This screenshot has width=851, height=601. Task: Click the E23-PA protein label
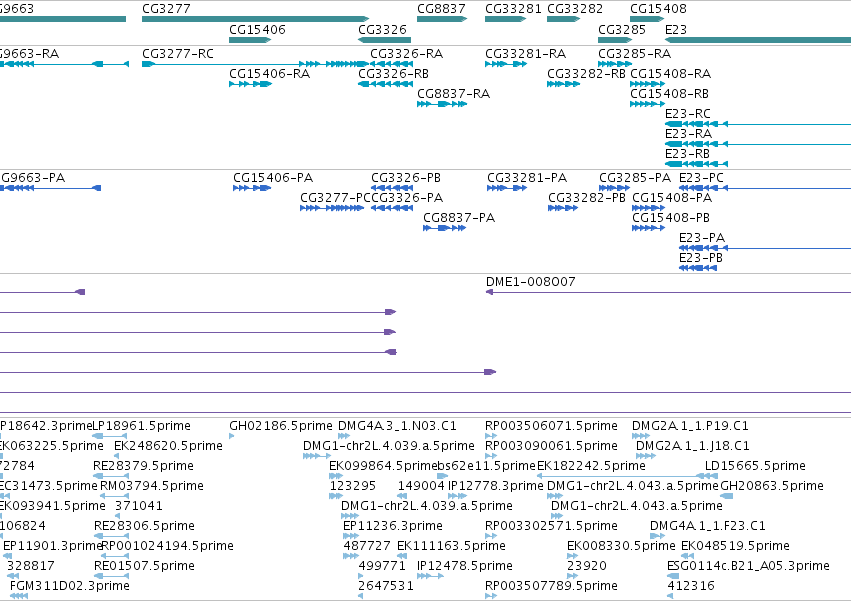click(702, 238)
